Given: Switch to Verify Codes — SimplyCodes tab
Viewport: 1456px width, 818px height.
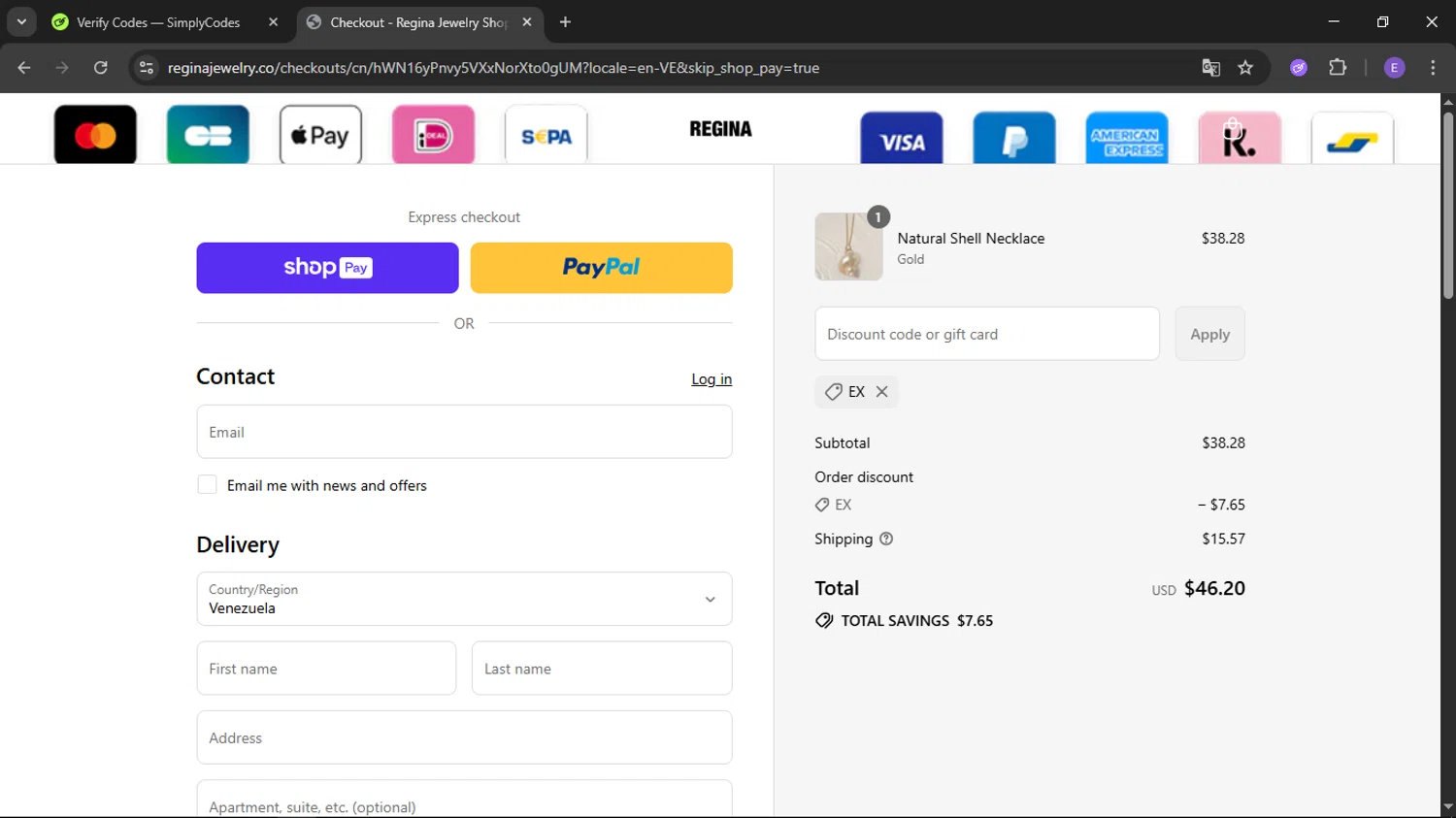Looking at the screenshot, I should pyautogui.click(x=158, y=22).
